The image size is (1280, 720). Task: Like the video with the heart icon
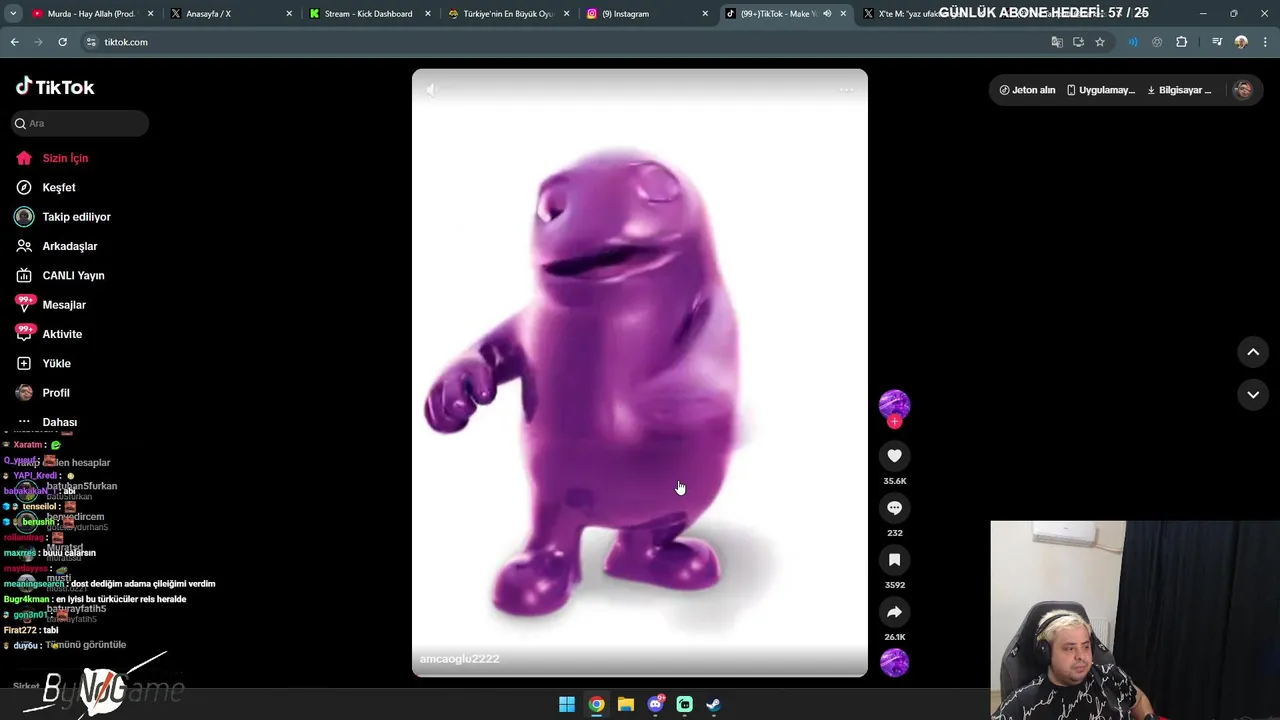894,456
